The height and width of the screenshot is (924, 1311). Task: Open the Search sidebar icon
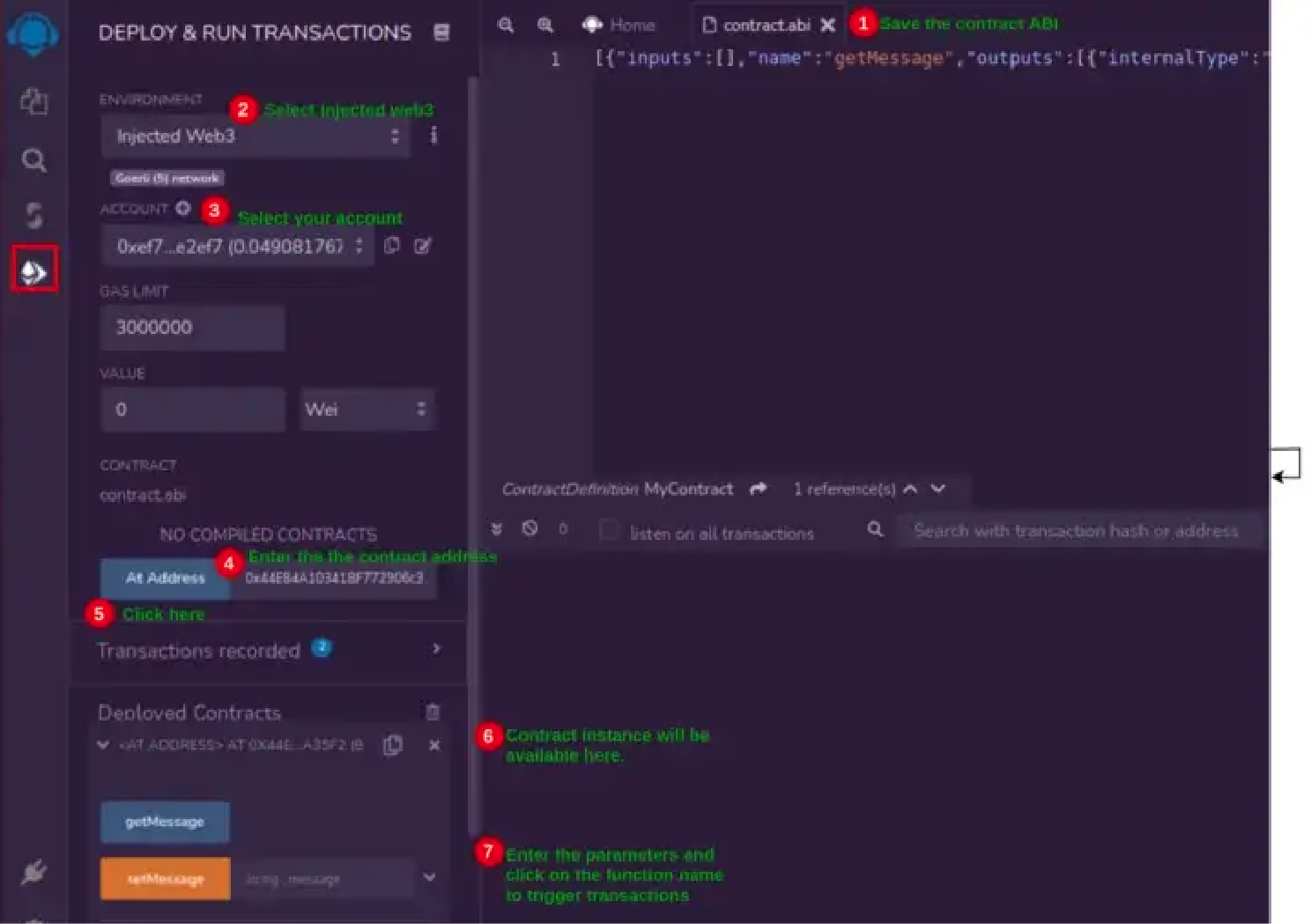(x=33, y=160)
